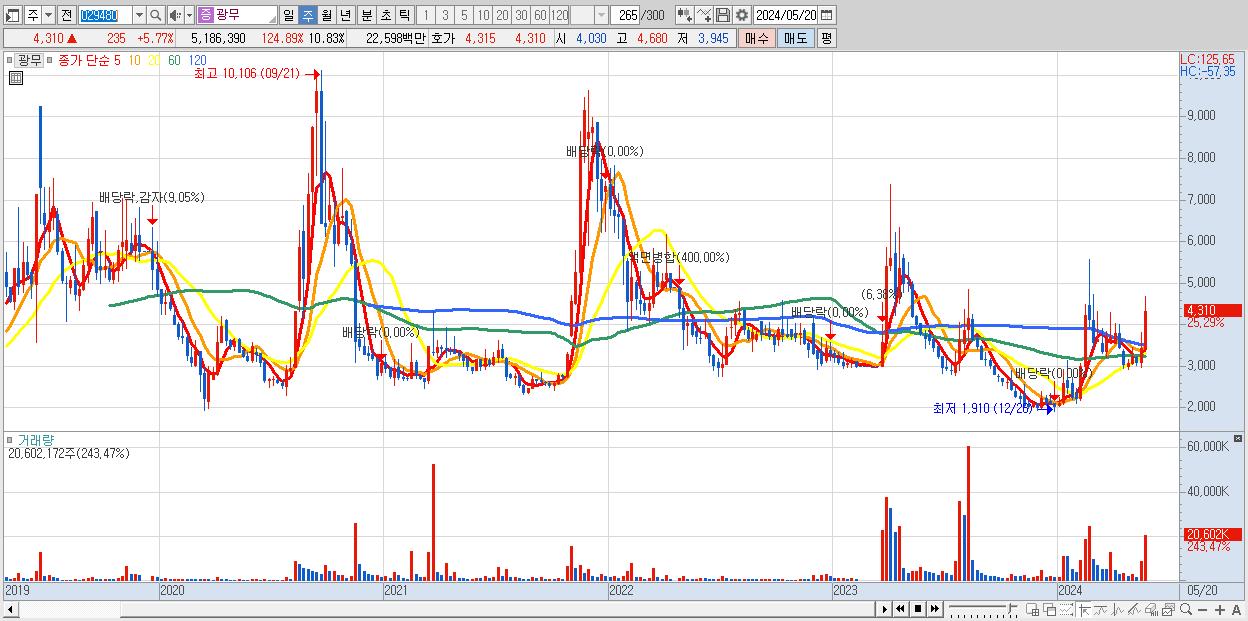Save the chart with floppy disk icon
Viewport: 1248px width, 621px height.
click(723, 15)
